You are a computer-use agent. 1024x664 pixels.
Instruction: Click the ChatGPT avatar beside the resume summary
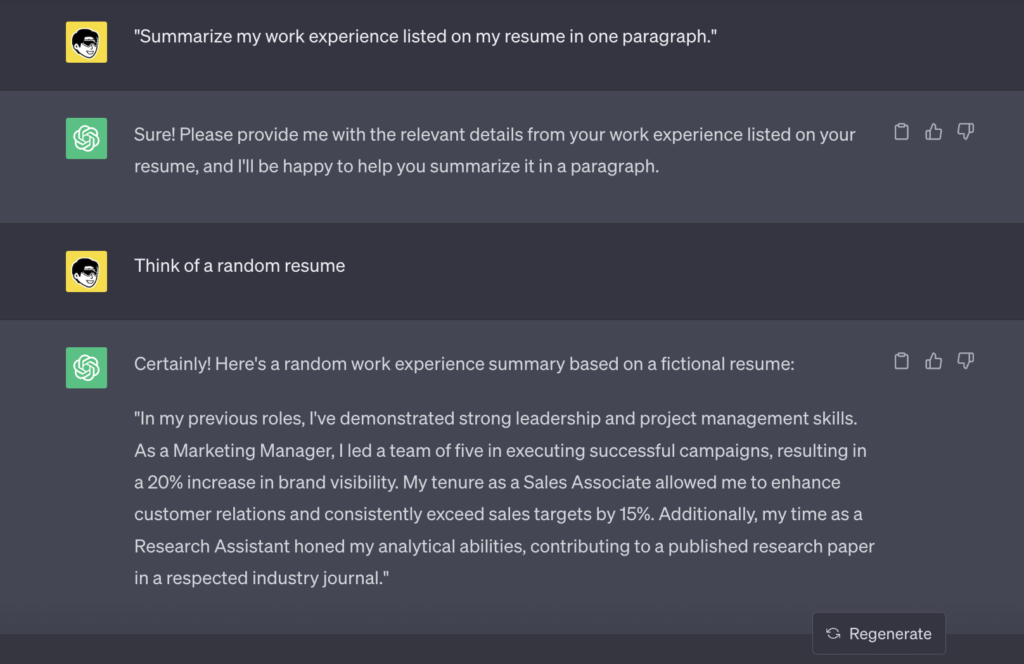[x=86, y=367]
